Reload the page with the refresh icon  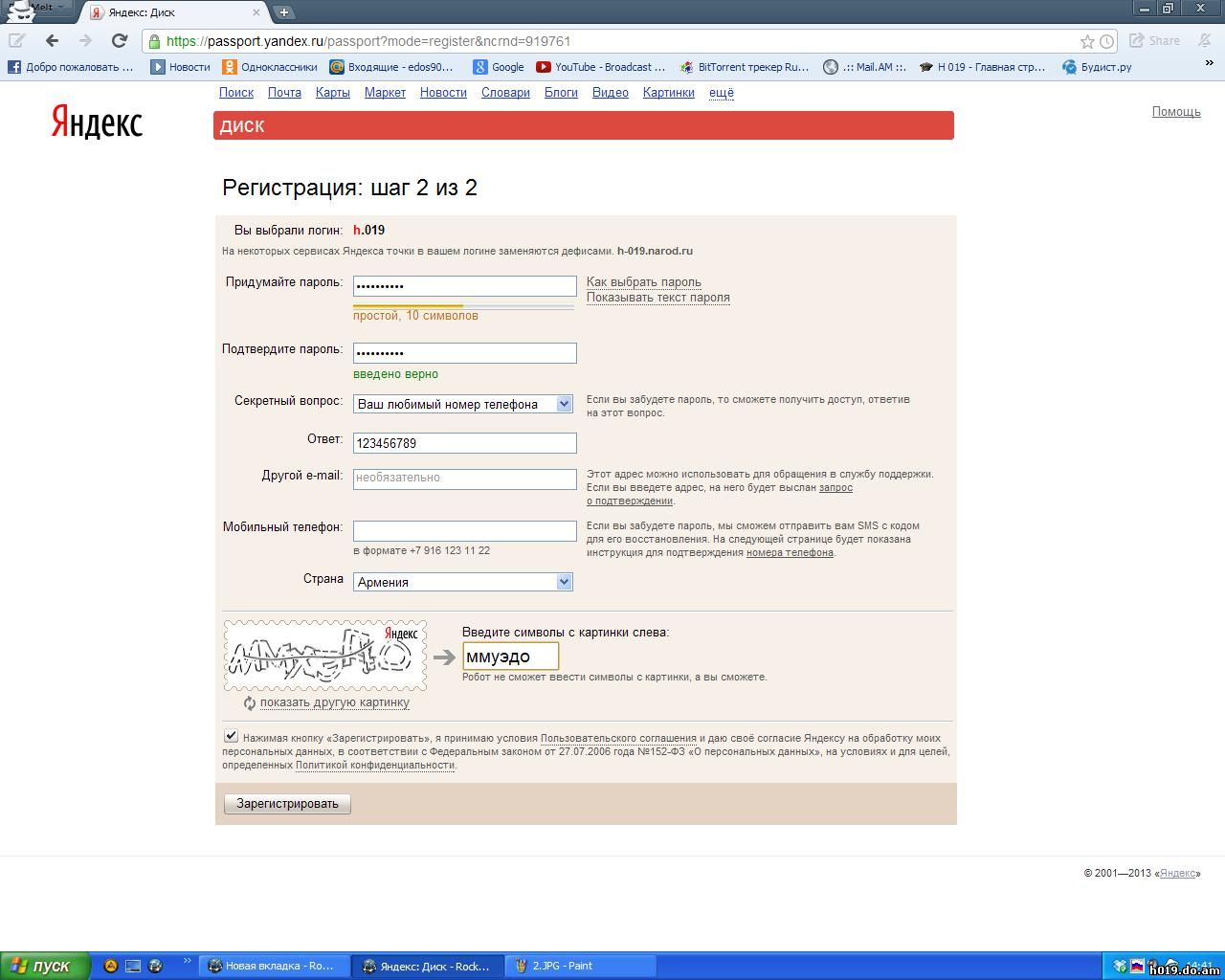tap(119, 40)
